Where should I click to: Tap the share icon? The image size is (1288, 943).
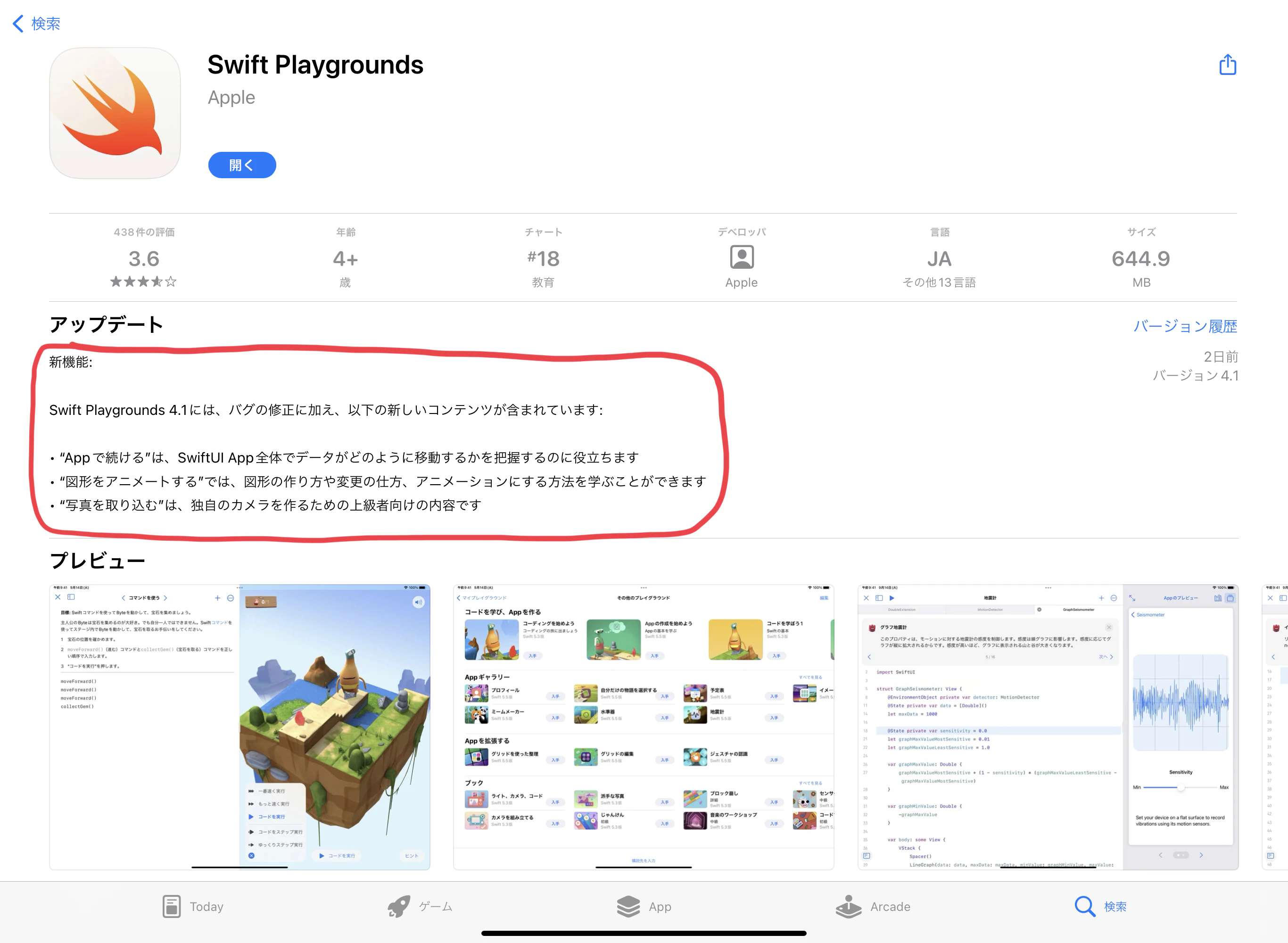[1228, 65]
